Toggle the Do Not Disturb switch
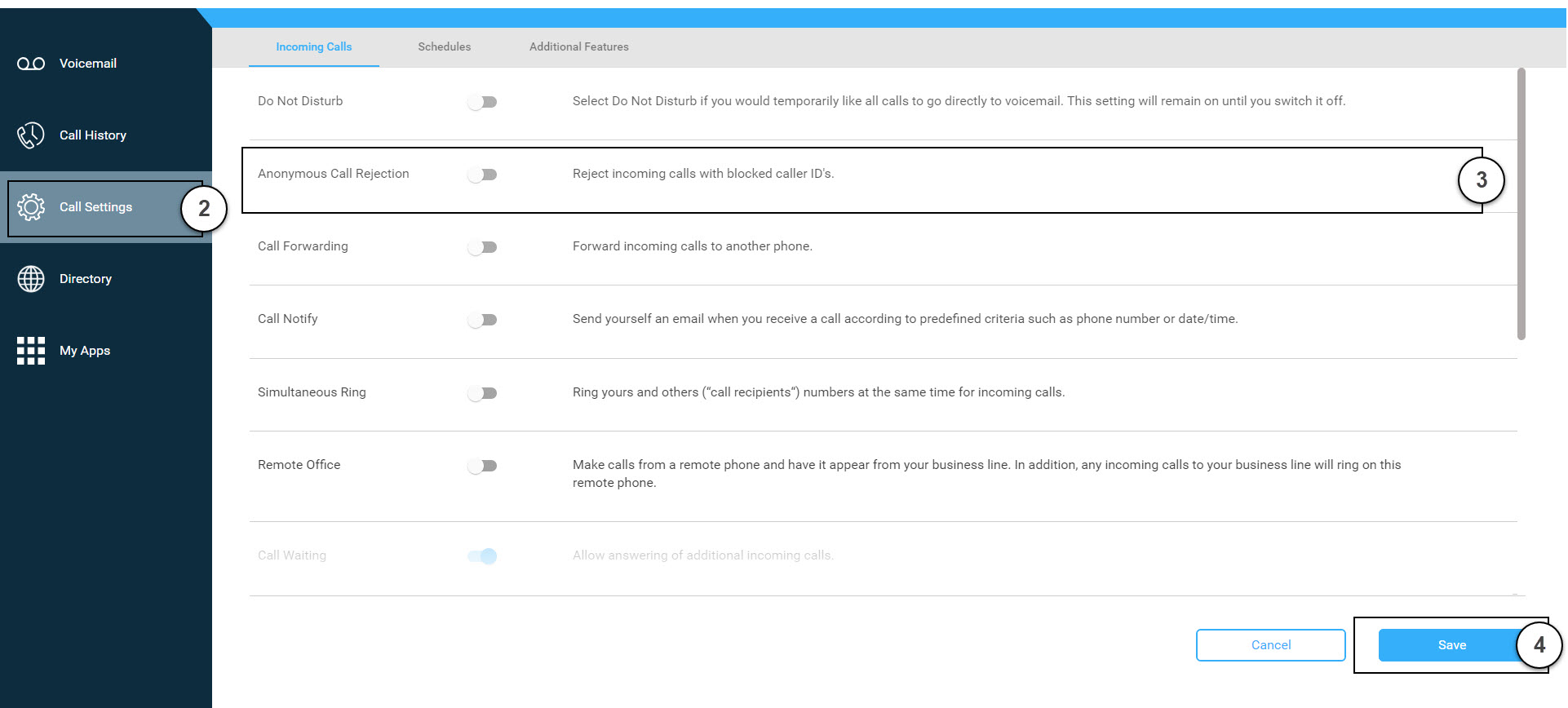The width and height of the screenshot is (1568, 708). 482,102
